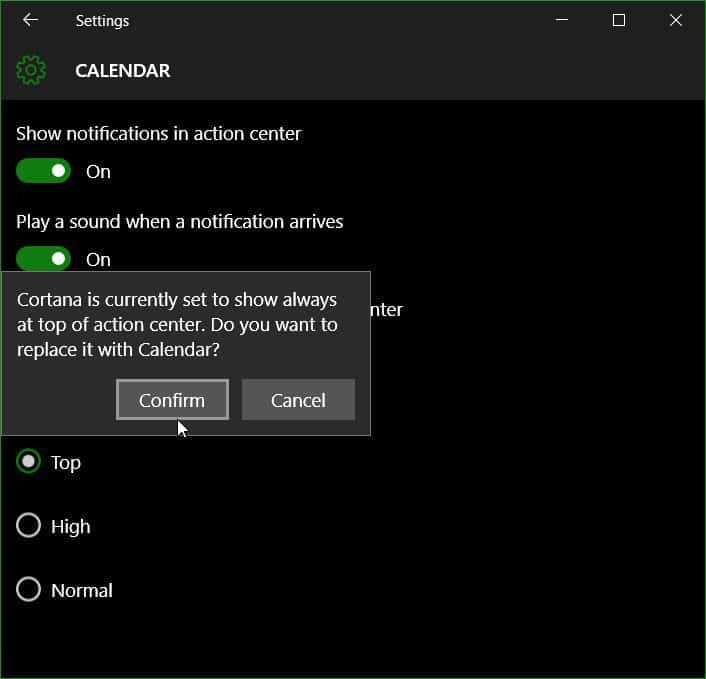Cancel the Cortana replacement dialog
Image resolution: width=706 pixels, height=679 pixels.
pyautogui.click(x=298, y=399)
